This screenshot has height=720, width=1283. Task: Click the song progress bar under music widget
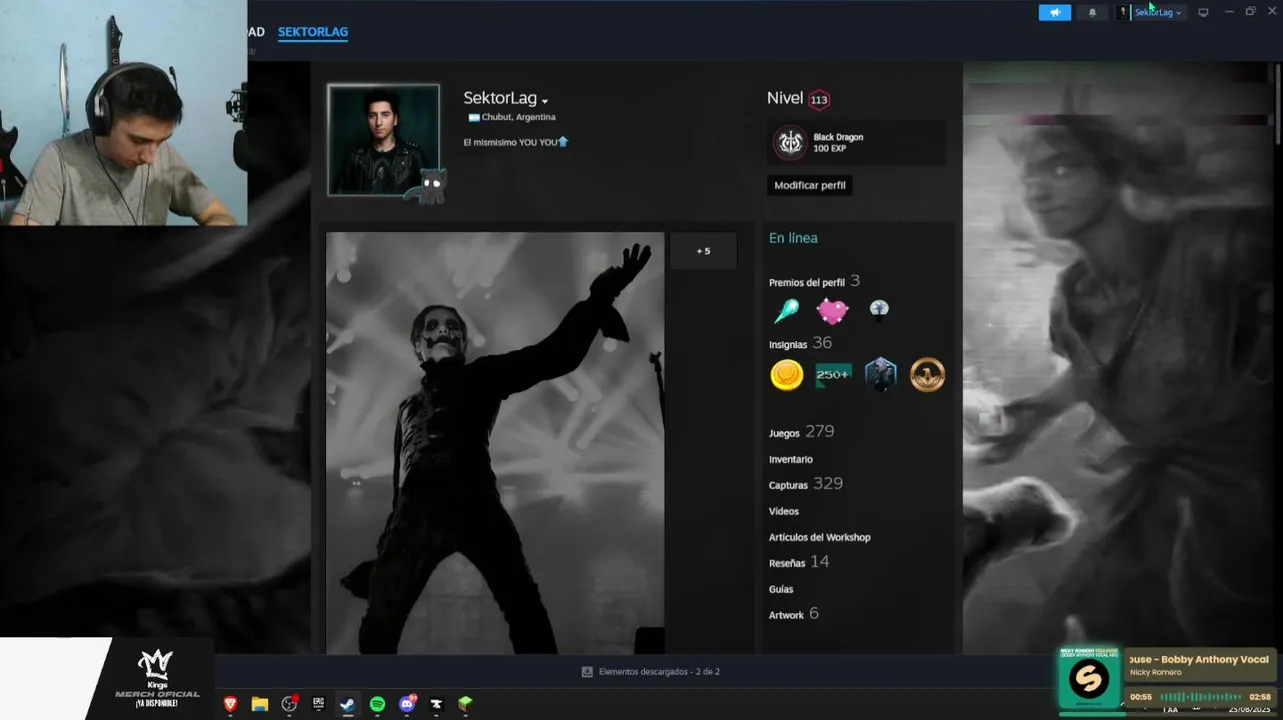pyautogui.click(x=1090, y=714)
